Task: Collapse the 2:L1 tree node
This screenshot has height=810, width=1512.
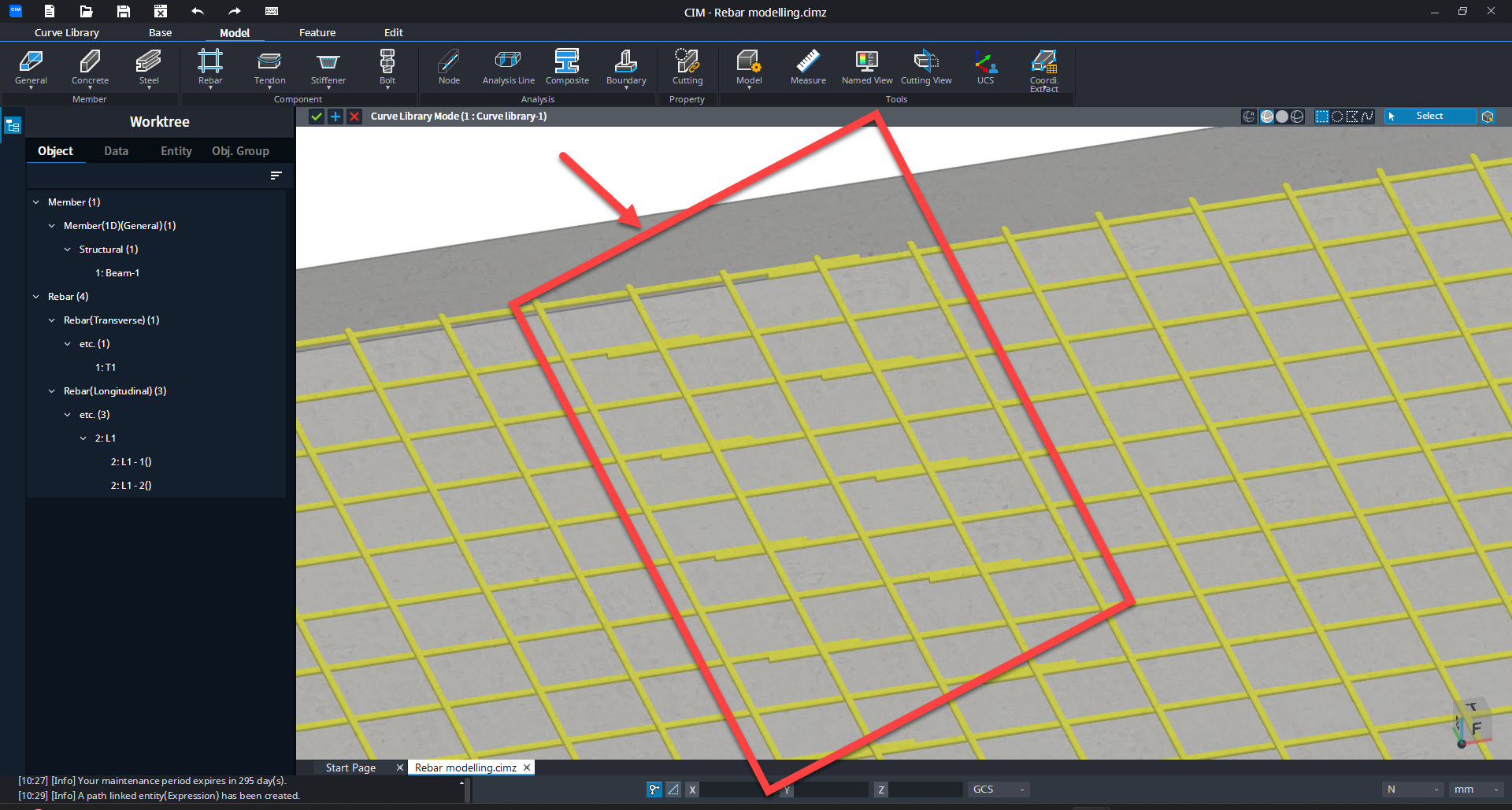Action: pos(83,438)
